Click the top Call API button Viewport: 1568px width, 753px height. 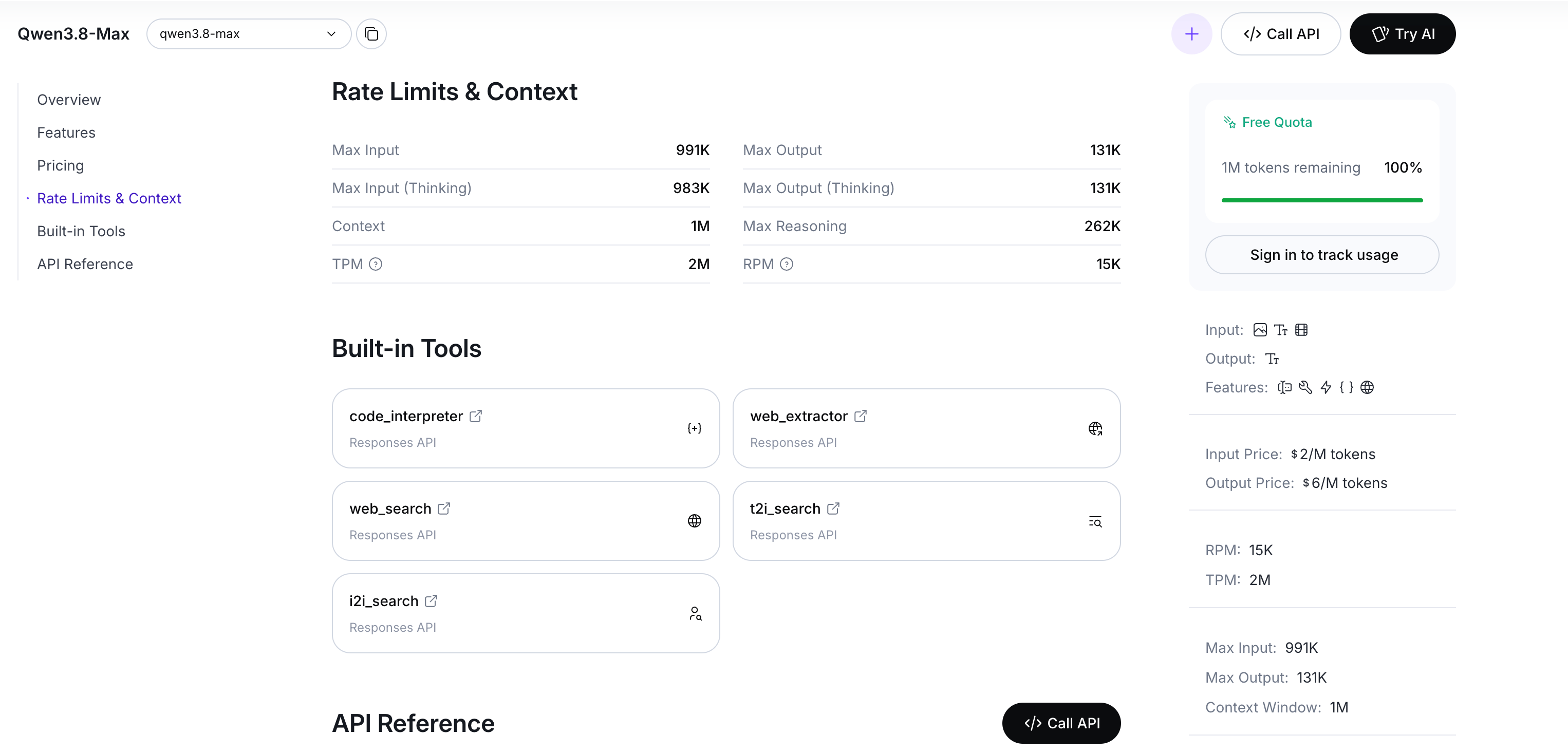tap(1281, 34)
